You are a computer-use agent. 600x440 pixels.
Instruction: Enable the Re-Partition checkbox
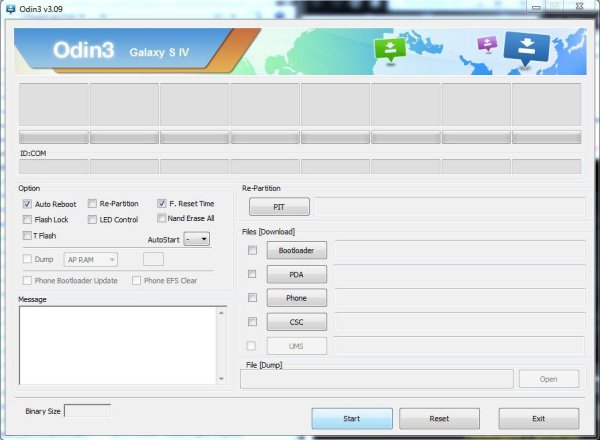(92, 204)
